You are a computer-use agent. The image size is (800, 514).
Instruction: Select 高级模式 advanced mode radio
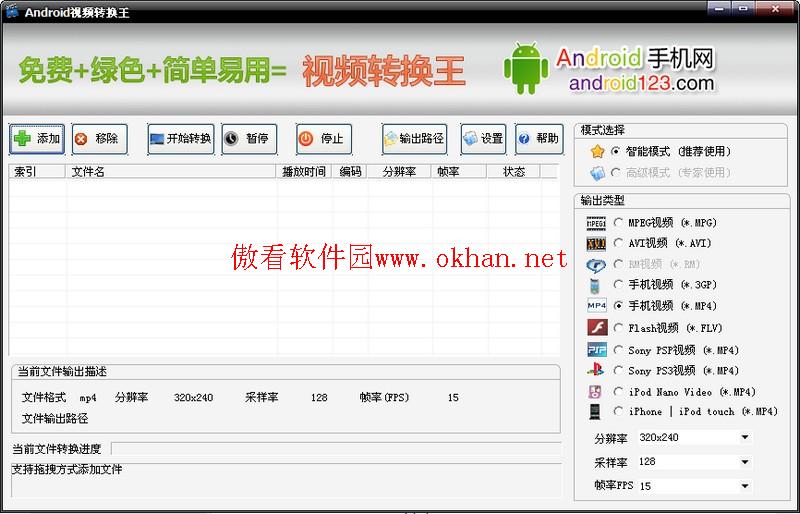[616, 173]
